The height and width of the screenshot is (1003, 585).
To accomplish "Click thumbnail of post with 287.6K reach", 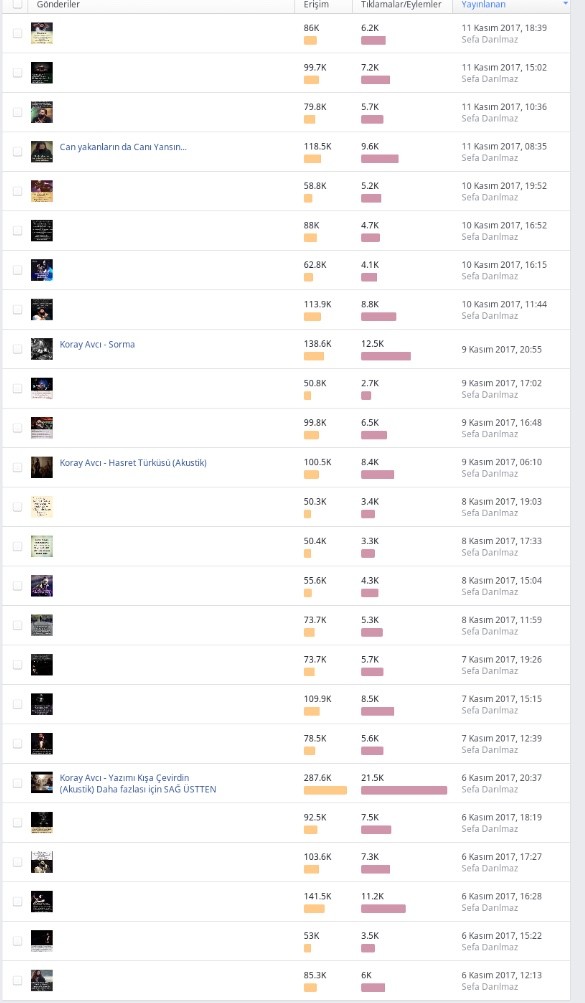I will click(42, 782).
